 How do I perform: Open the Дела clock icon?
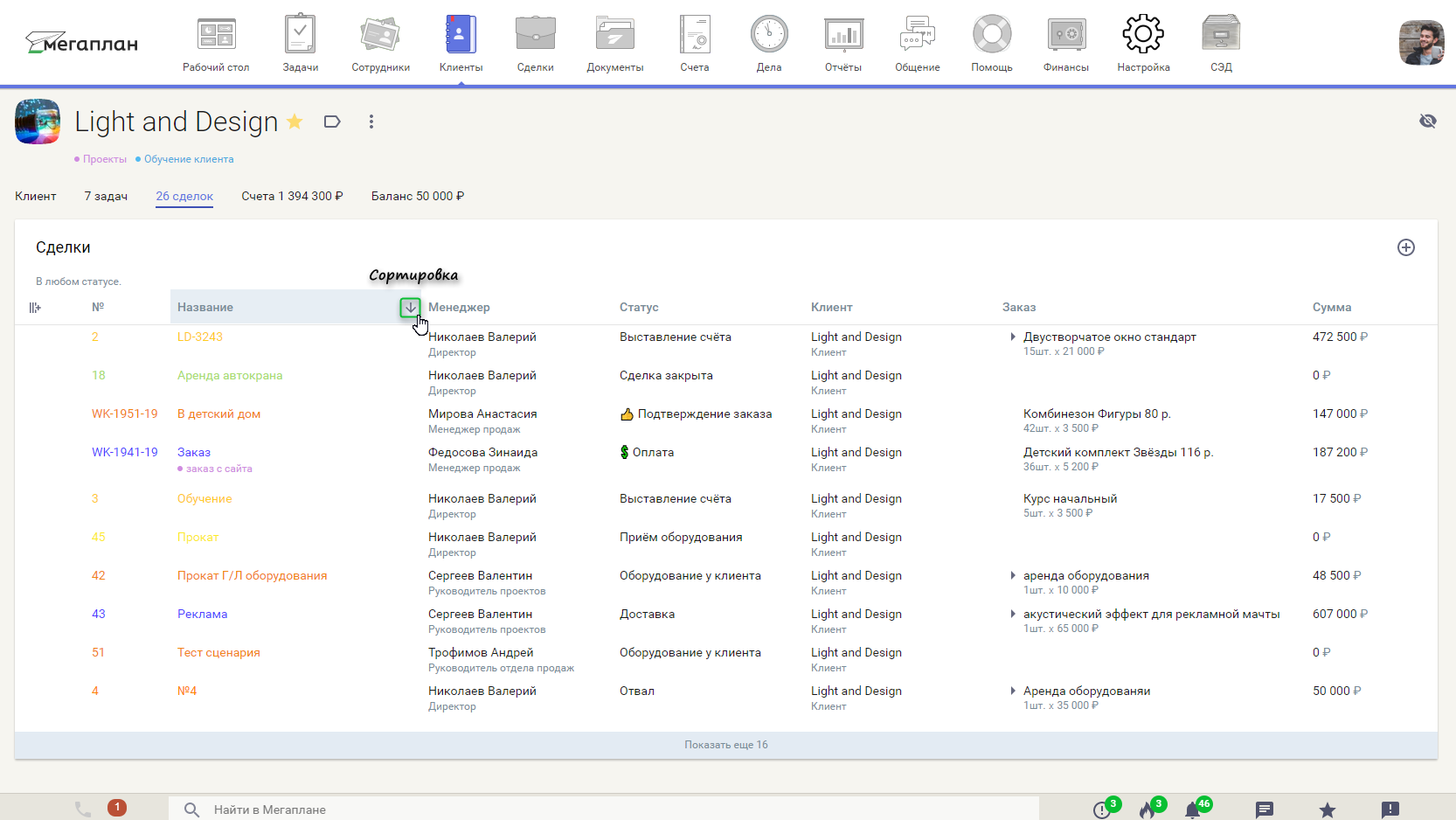pos(769,35)
